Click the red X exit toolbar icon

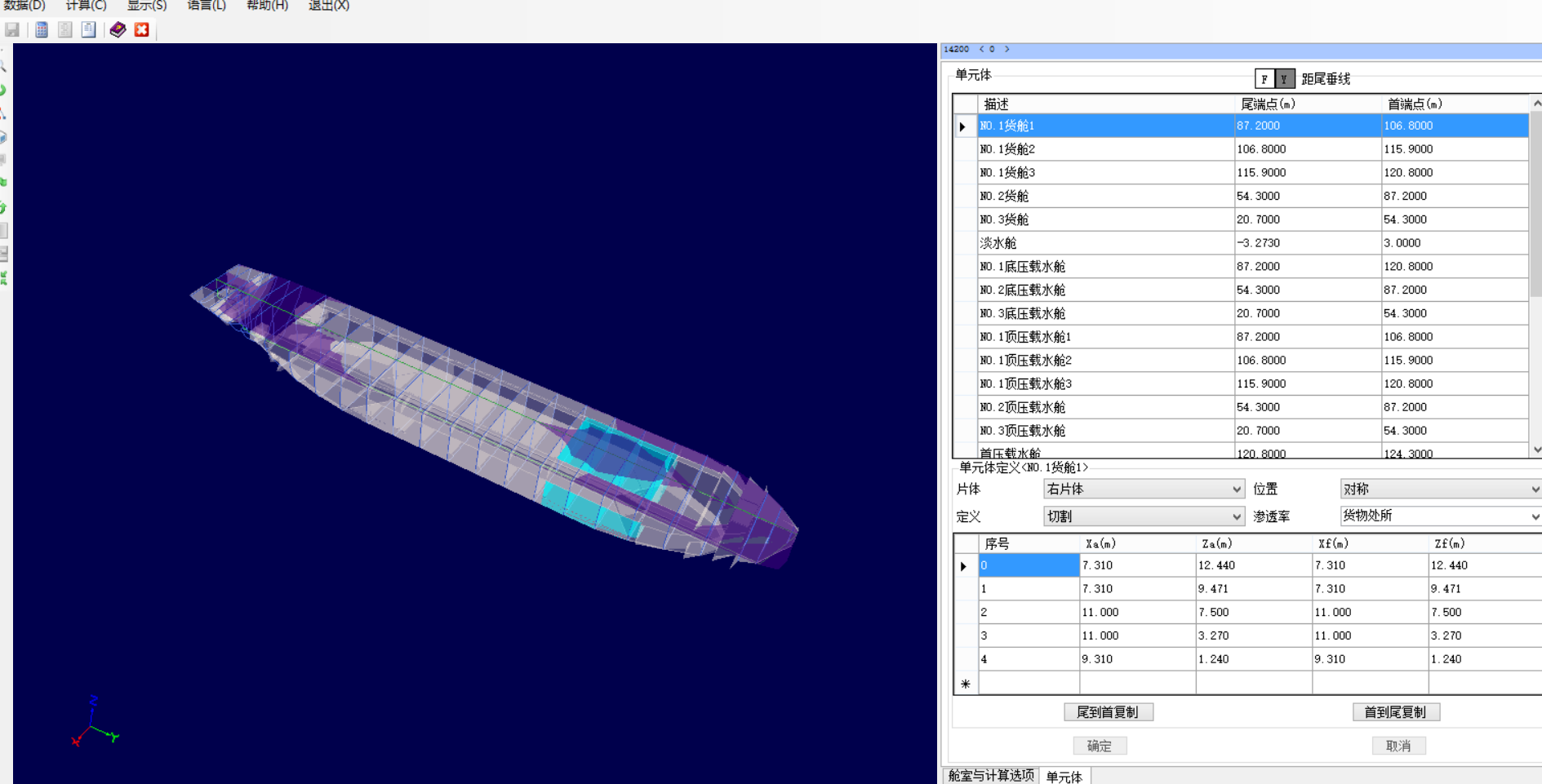click(142, 30)
